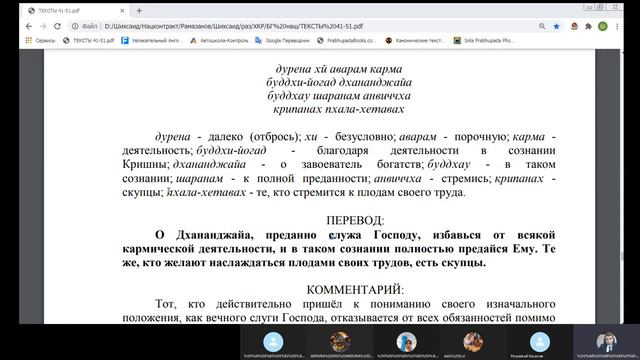This screenshot has width=640, height=360.
Task: Click the КОММЕНТАРИЙ: heading
Action: click(355, 290)
